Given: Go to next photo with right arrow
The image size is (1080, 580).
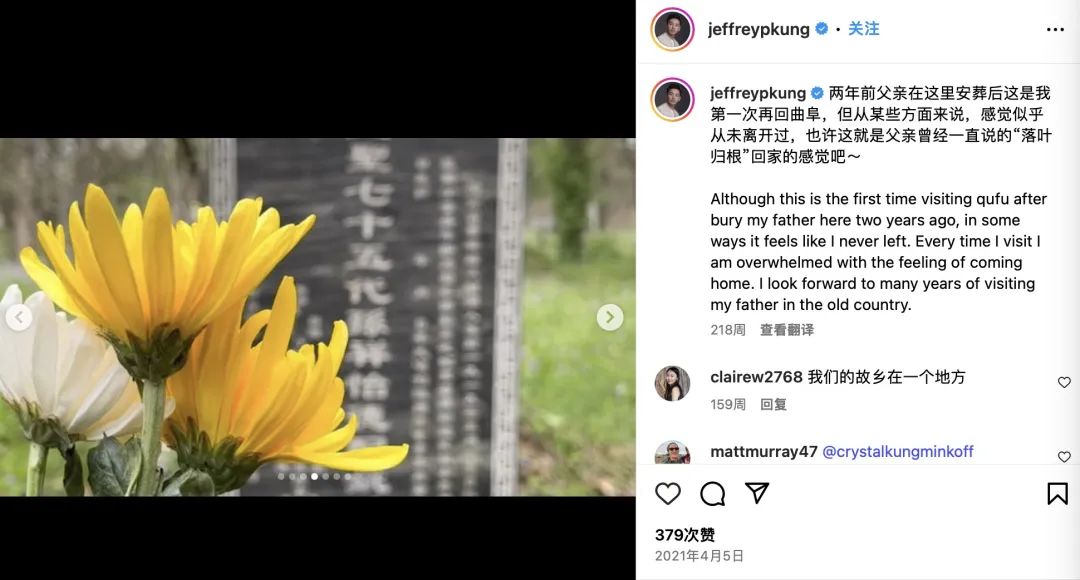Looking at the screenshot, I should [x=610, y=317].
